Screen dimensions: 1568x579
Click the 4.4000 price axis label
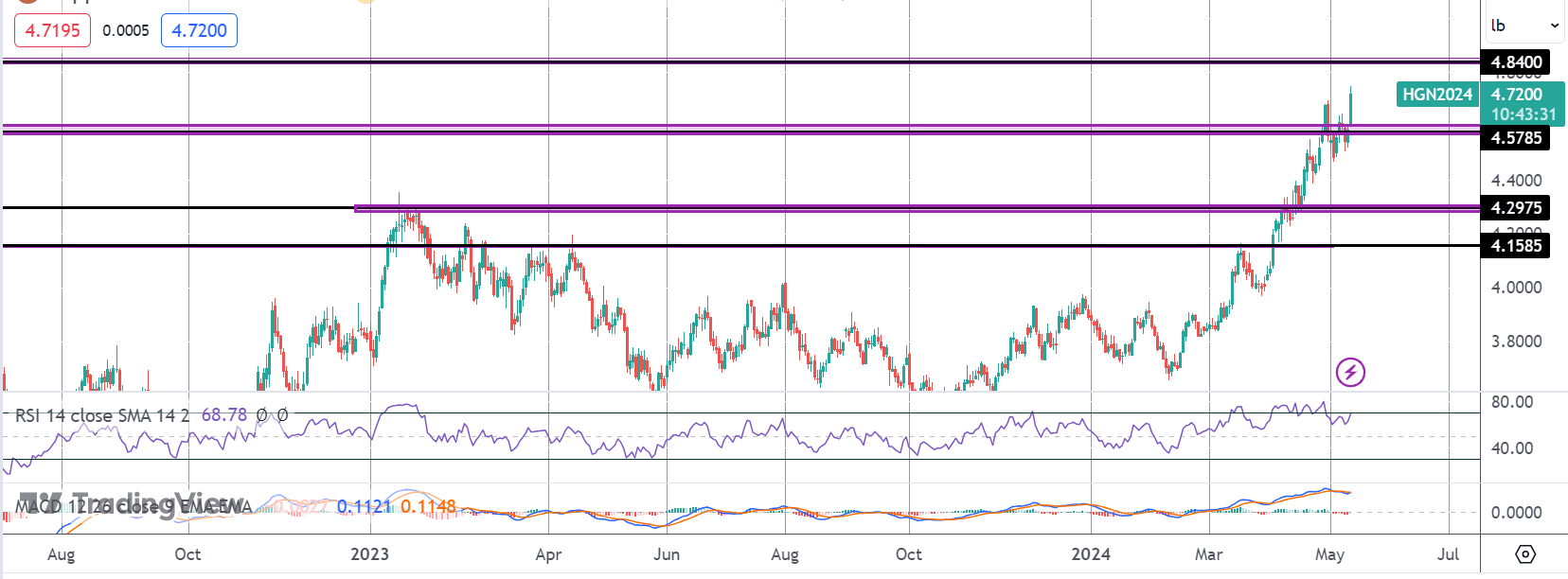1516,180
